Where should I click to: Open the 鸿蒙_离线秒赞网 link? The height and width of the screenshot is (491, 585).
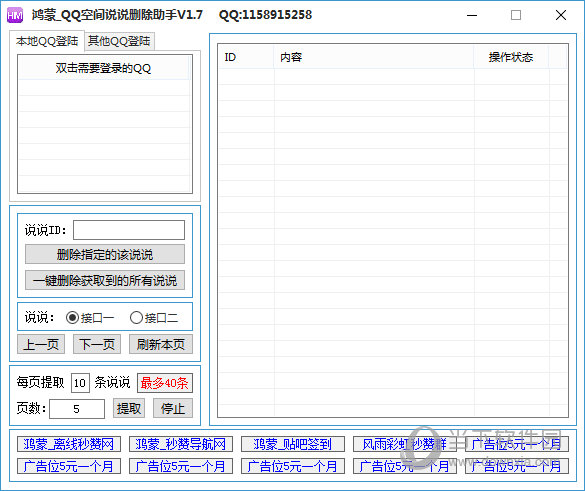[x=69, y=444]
